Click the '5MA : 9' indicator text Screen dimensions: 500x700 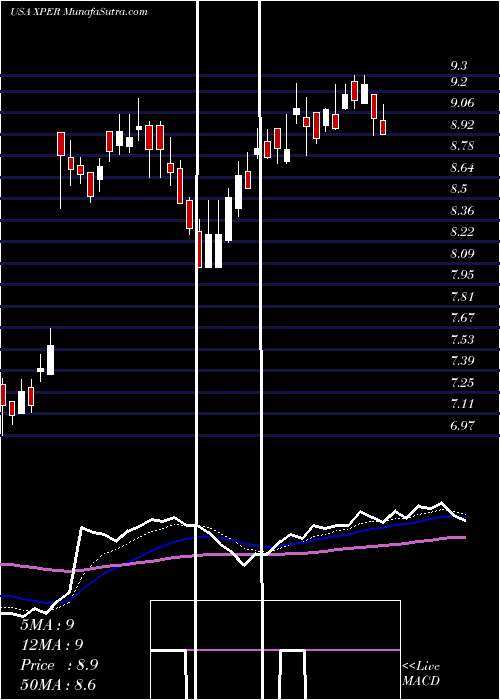[x=47, y=625]
